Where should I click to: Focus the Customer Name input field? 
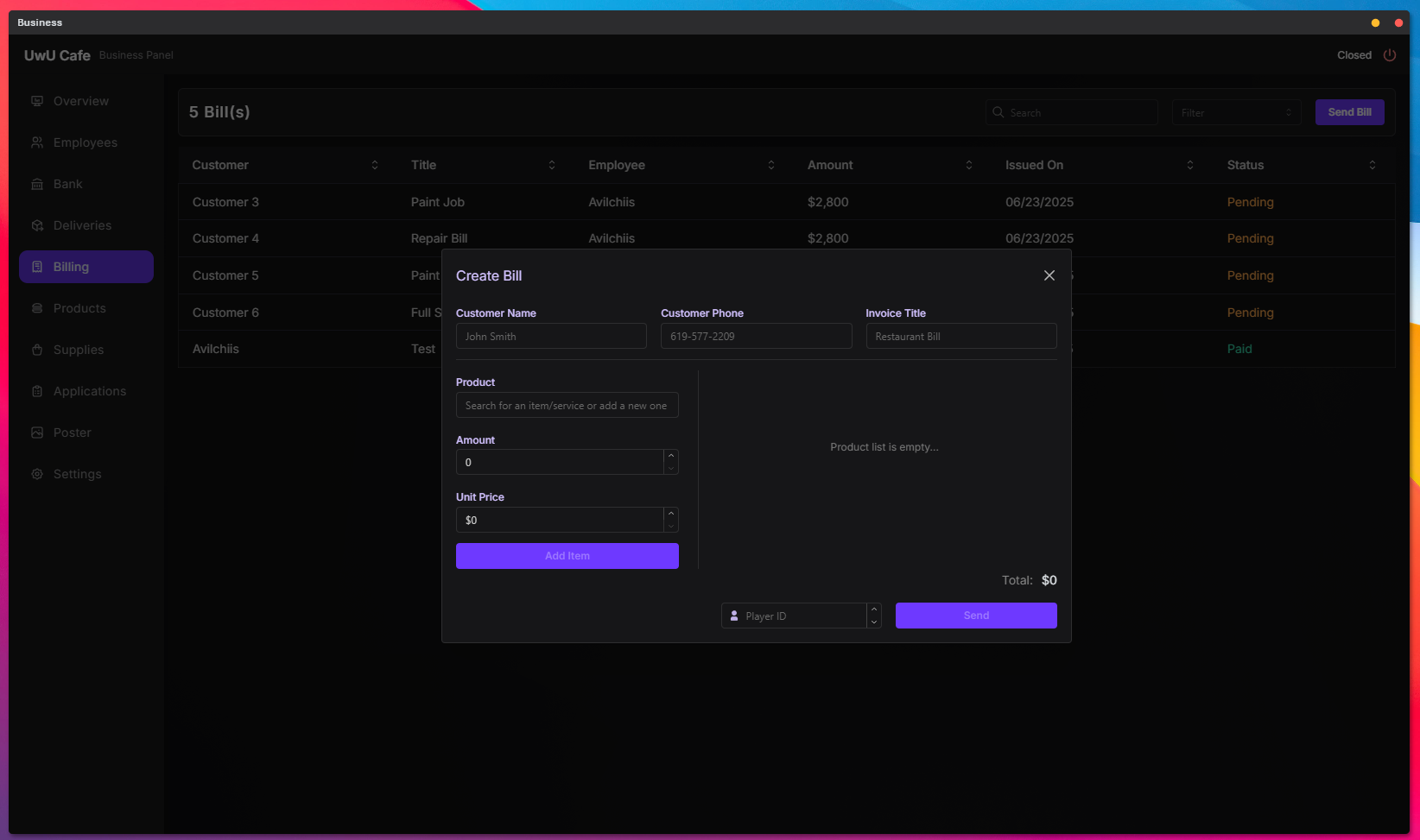pyautogui.click(x=551, y=337)
